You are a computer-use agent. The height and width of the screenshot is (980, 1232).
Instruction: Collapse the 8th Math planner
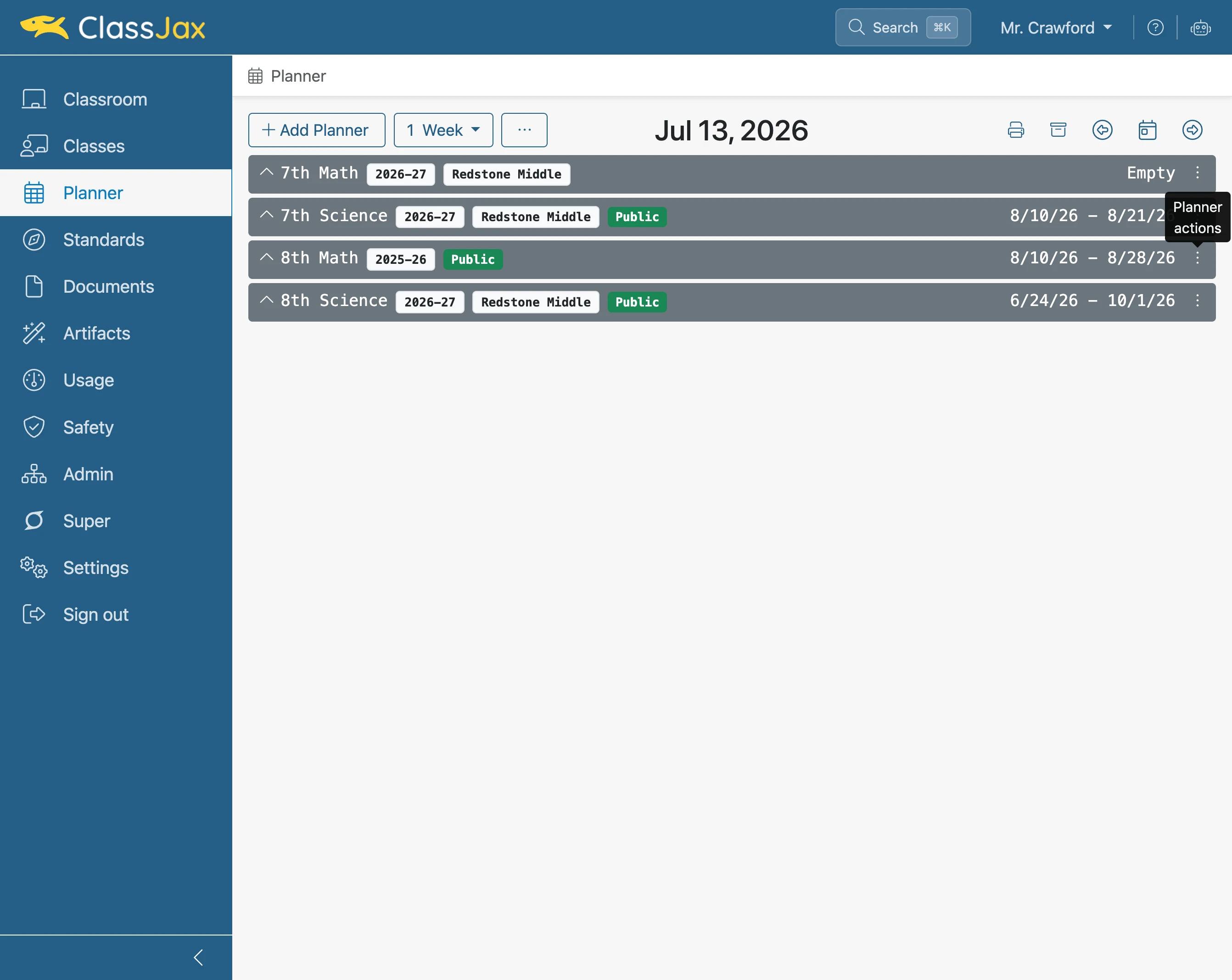tap(266, 257)
